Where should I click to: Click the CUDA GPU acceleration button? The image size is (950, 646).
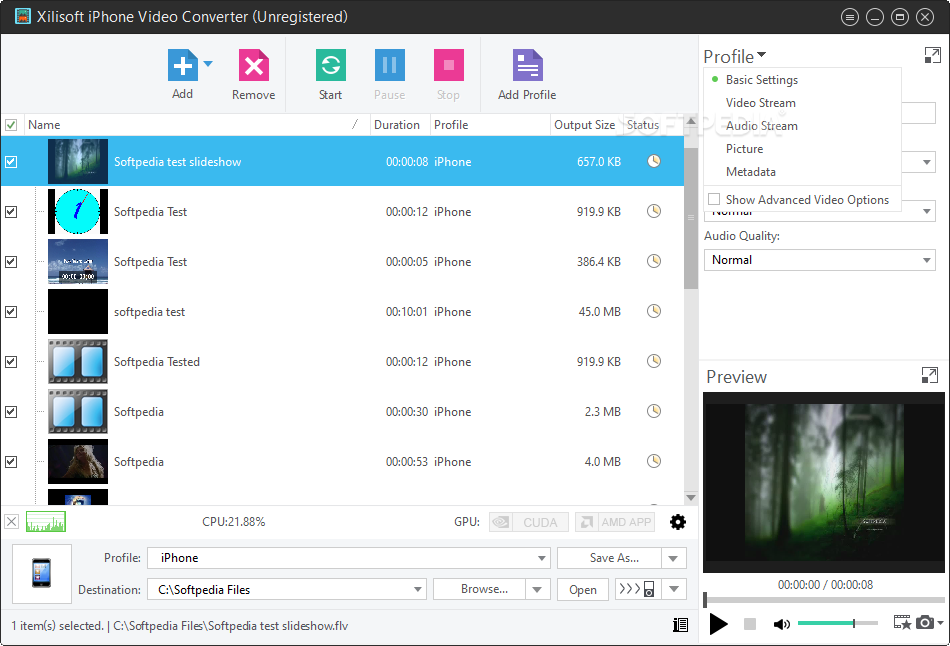pos(528,522)
